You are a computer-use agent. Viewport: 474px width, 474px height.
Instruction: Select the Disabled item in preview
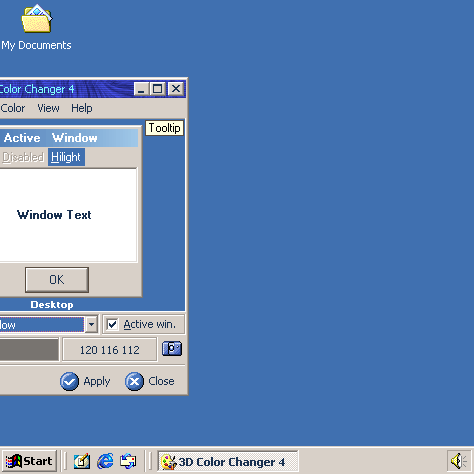click(23, 157)
